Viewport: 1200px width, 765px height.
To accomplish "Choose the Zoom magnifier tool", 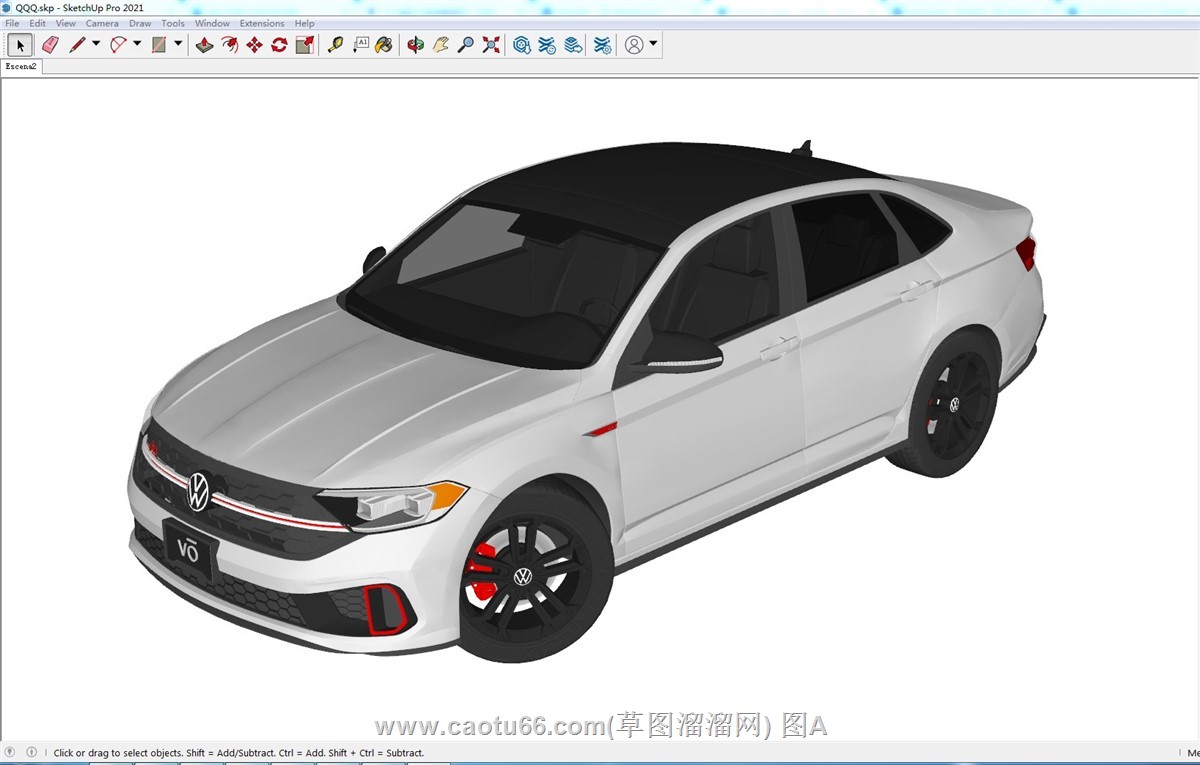I will pos(465,45).
